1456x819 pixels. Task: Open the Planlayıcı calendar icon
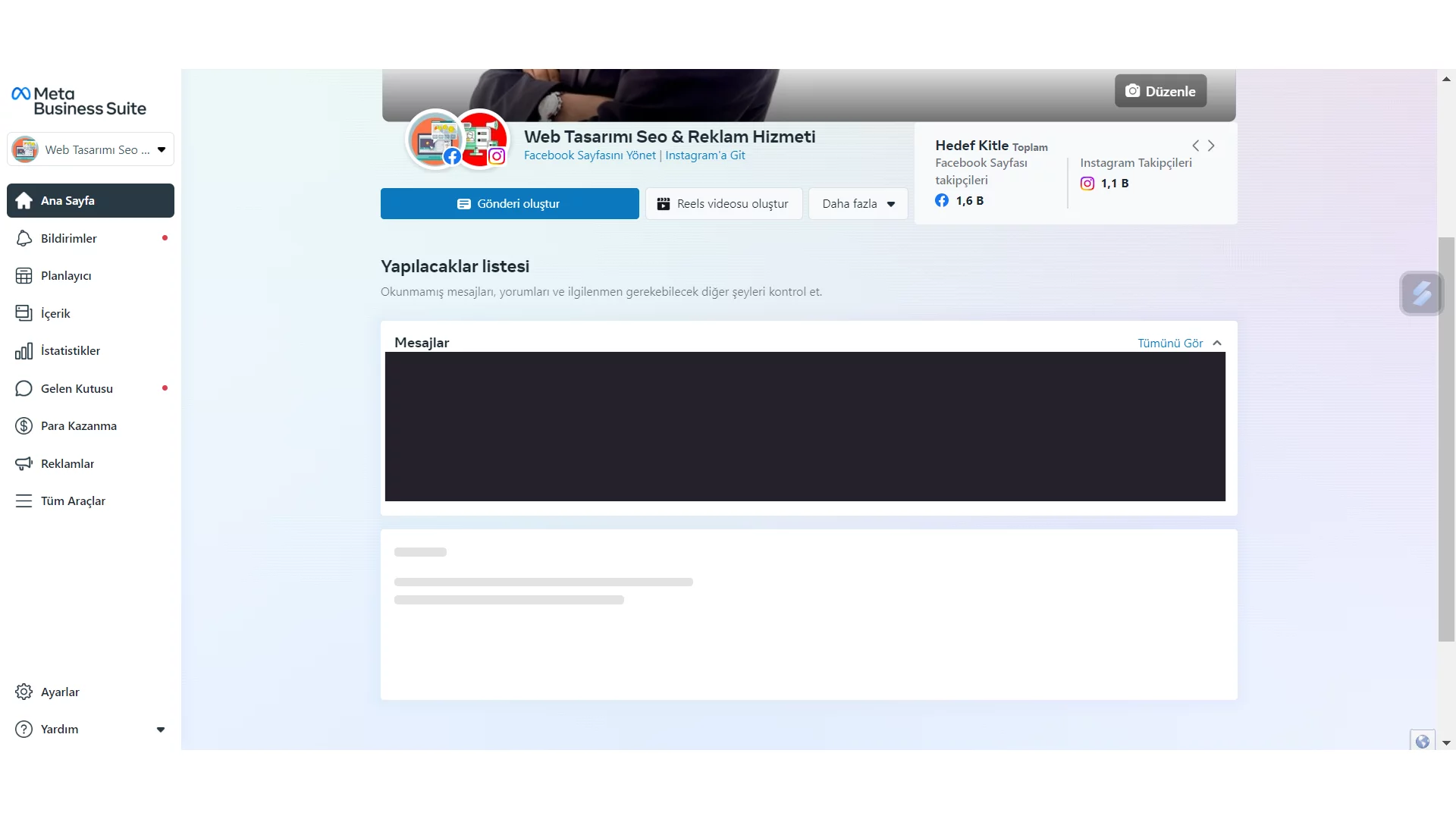[x=24, y=275]
